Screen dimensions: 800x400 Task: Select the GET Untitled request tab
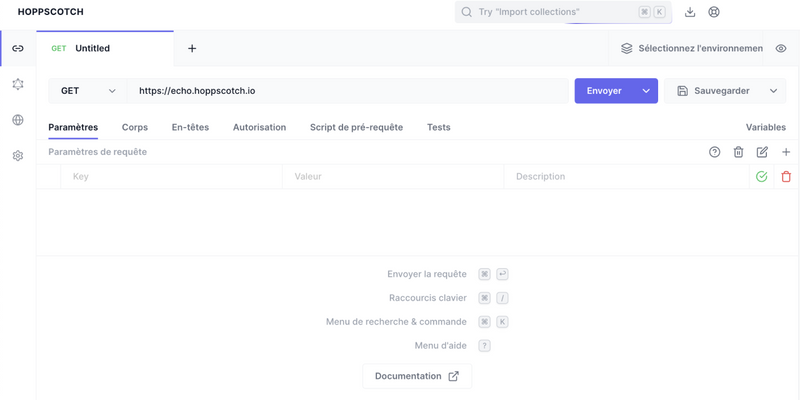click(105, 48)
